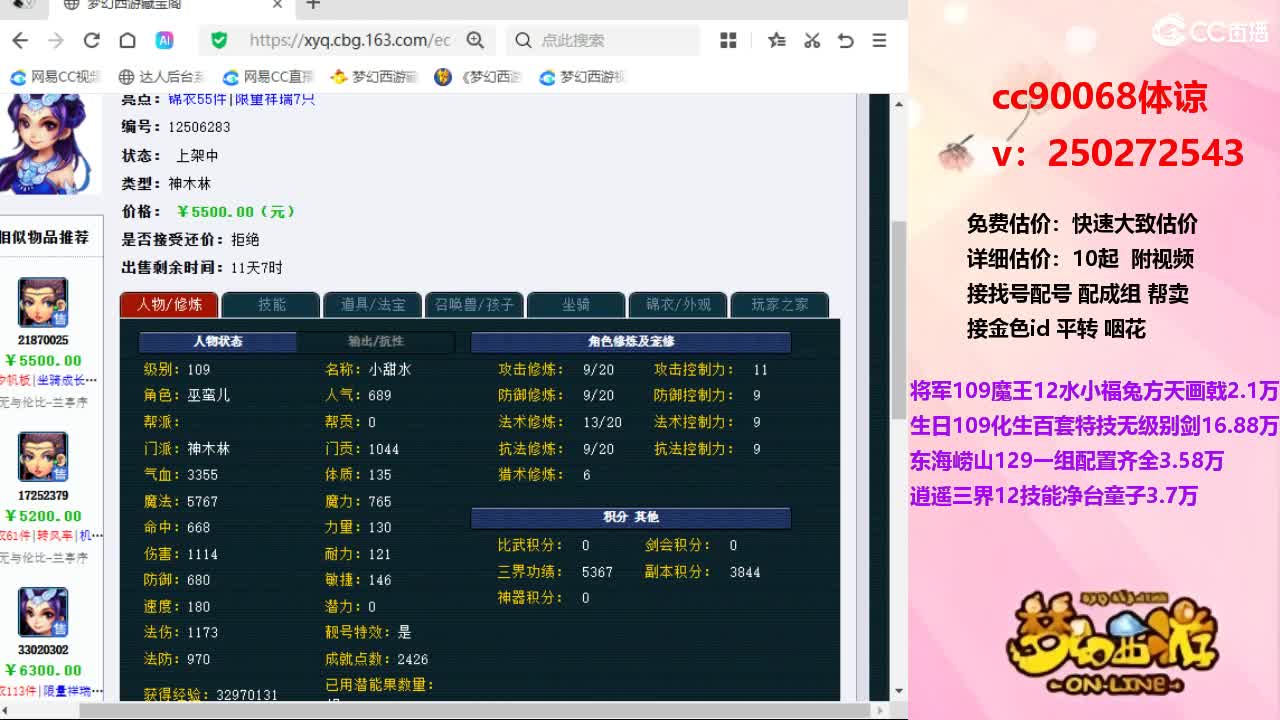
Task: Open the 达人后台 bookmark
Action: tap(161, 77)
